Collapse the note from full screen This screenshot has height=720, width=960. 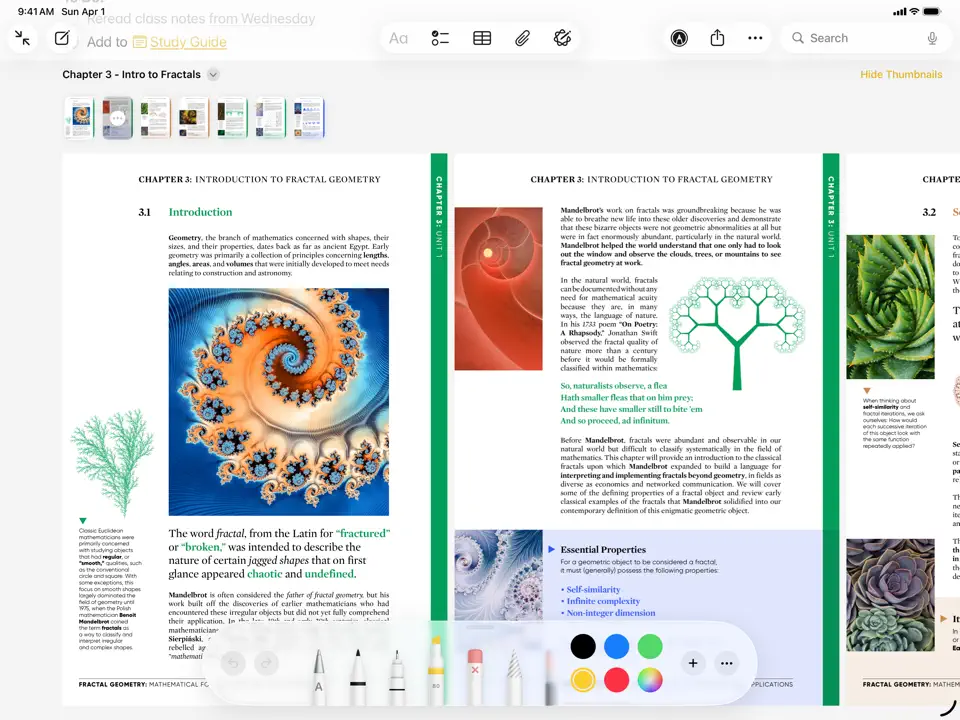[23, 38]
